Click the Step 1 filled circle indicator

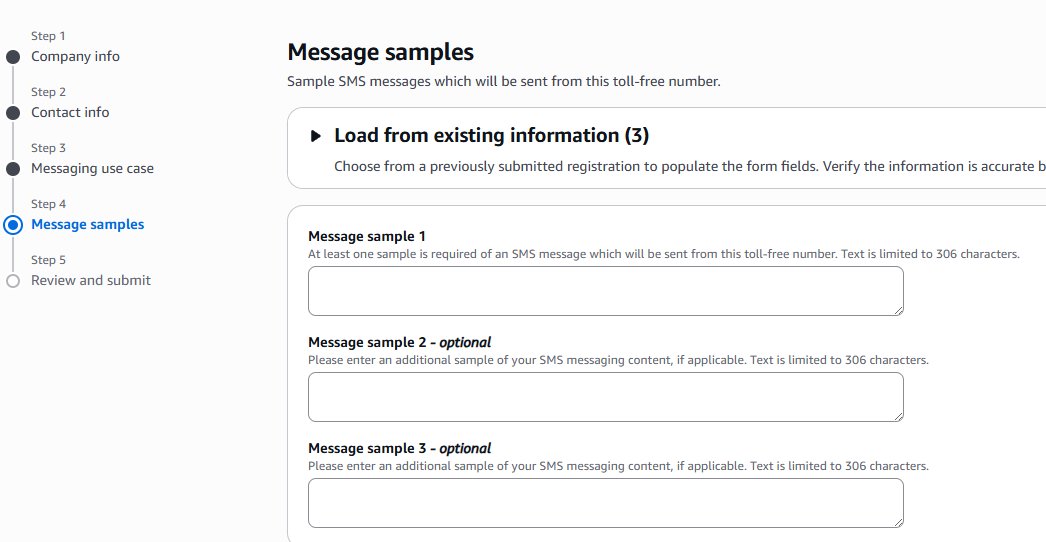tap(13, 57)
